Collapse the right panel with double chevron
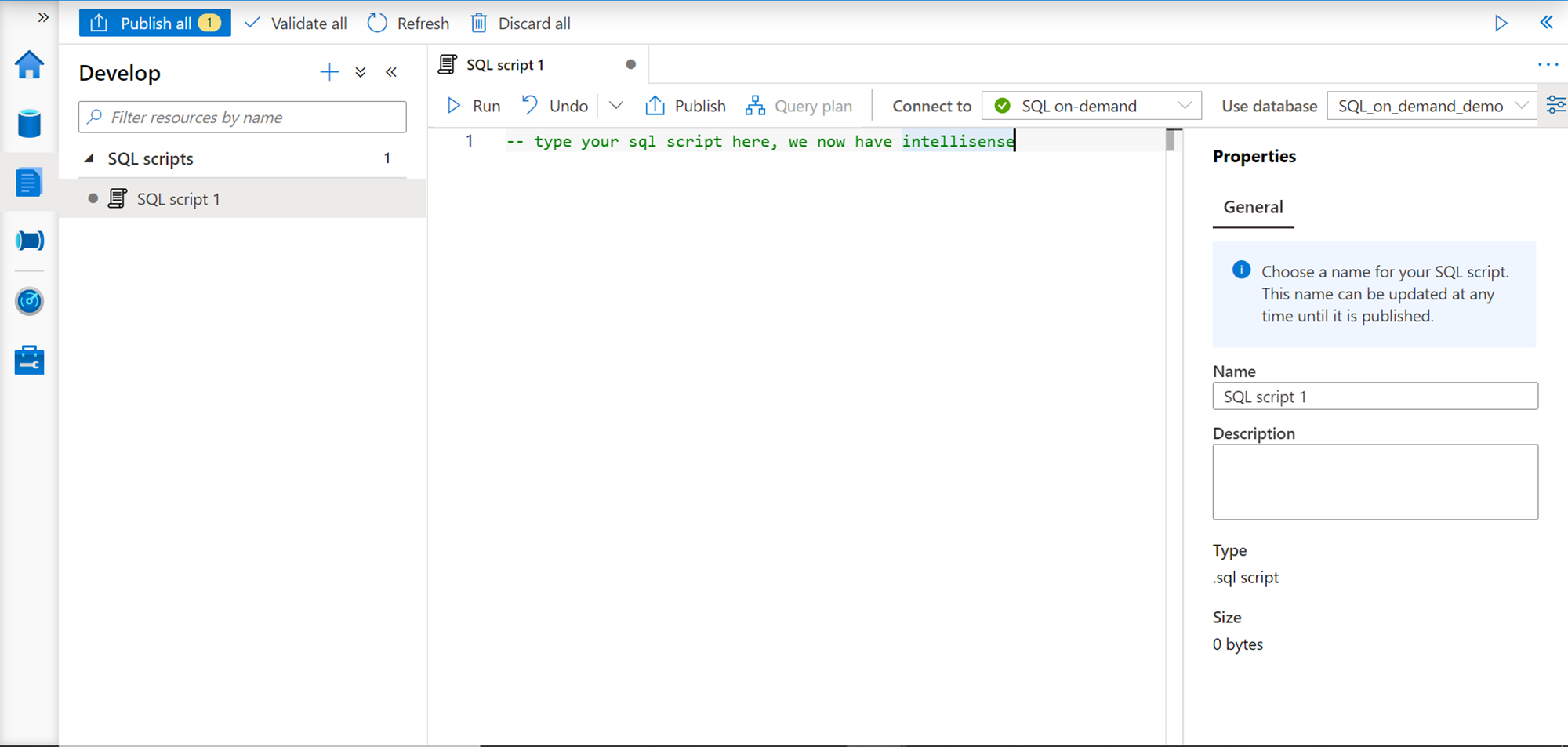The image size is (1568, 747). tap(1546, 23)
